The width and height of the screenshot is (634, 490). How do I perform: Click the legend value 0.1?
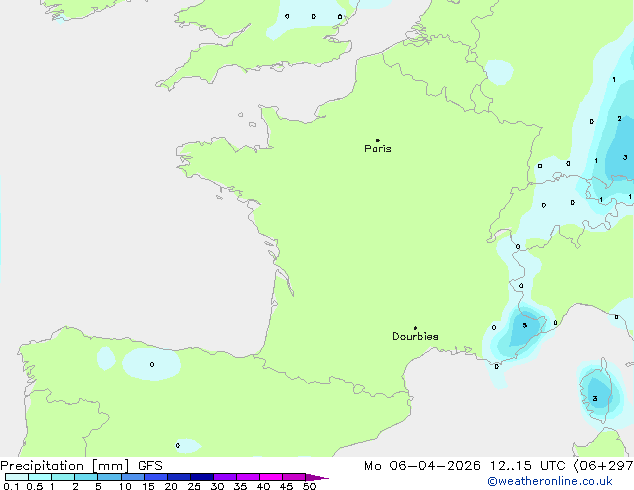click(11, 486)
